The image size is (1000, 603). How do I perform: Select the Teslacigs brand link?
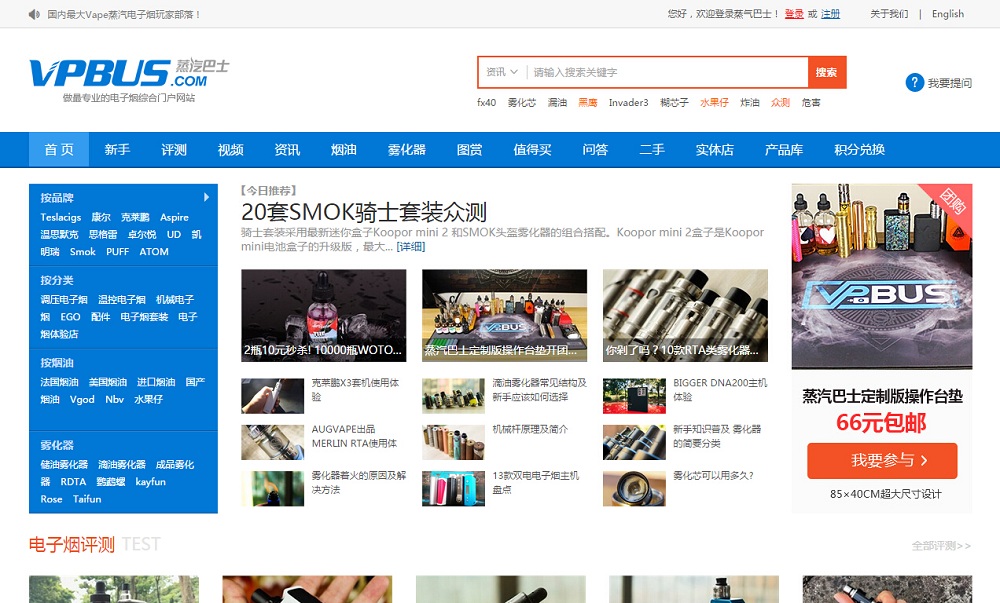[x=61, y=217]
